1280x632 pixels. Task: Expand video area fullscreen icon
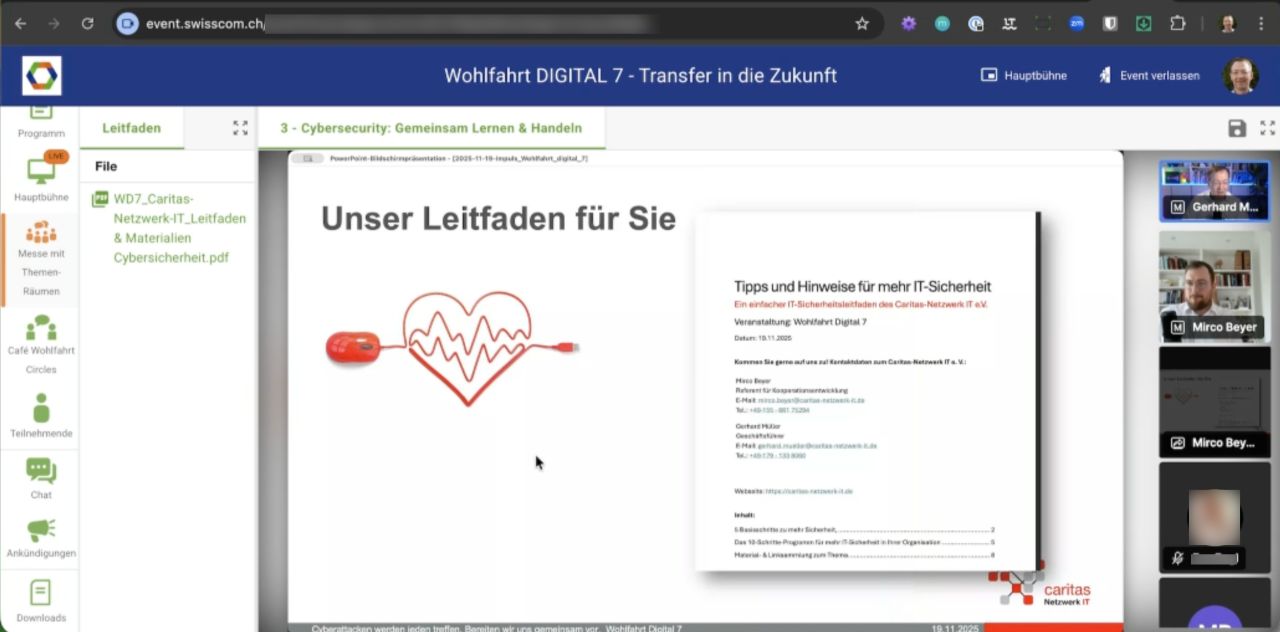point(1267,128)
